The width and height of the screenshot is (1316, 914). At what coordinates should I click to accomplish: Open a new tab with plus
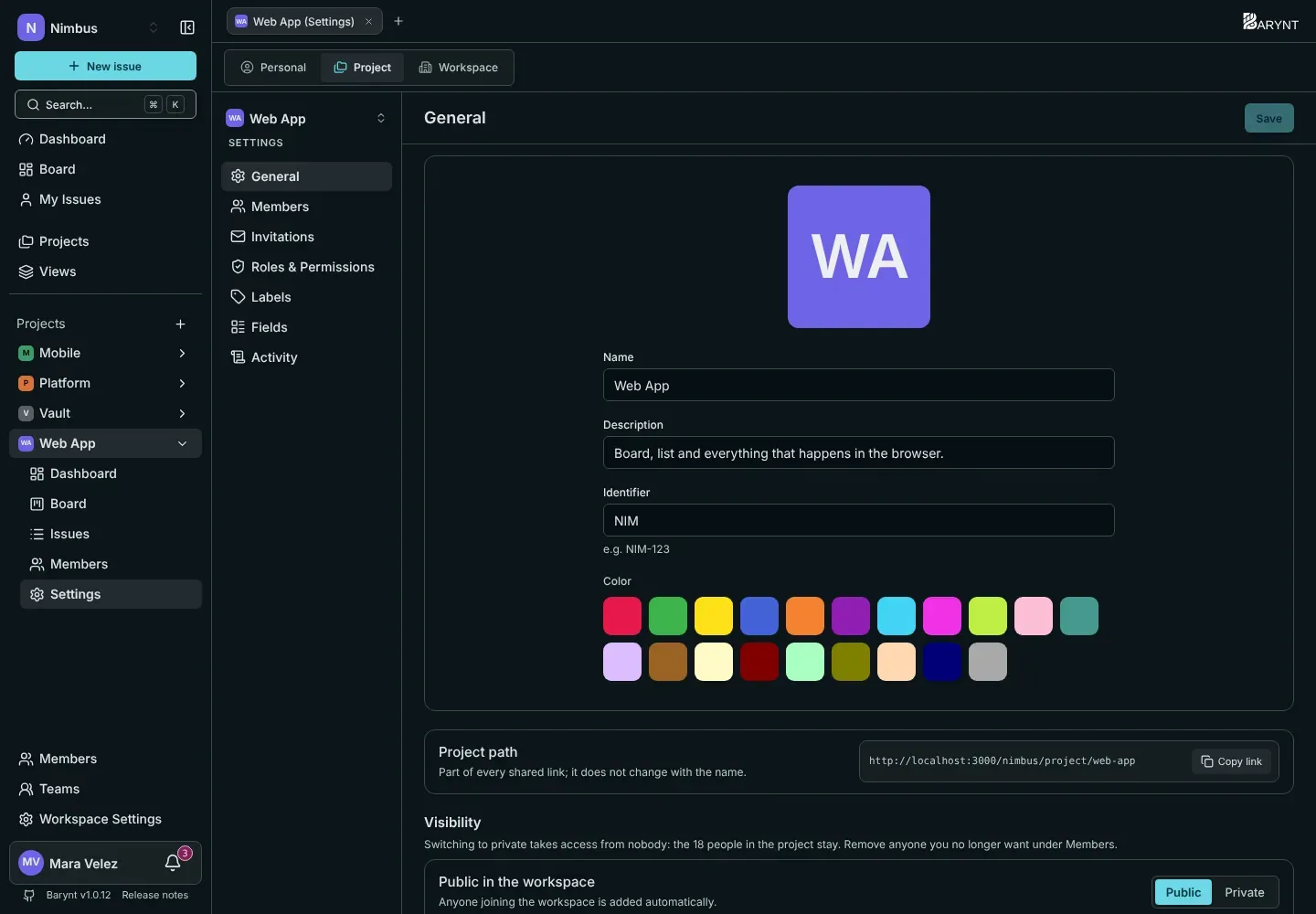398,21
